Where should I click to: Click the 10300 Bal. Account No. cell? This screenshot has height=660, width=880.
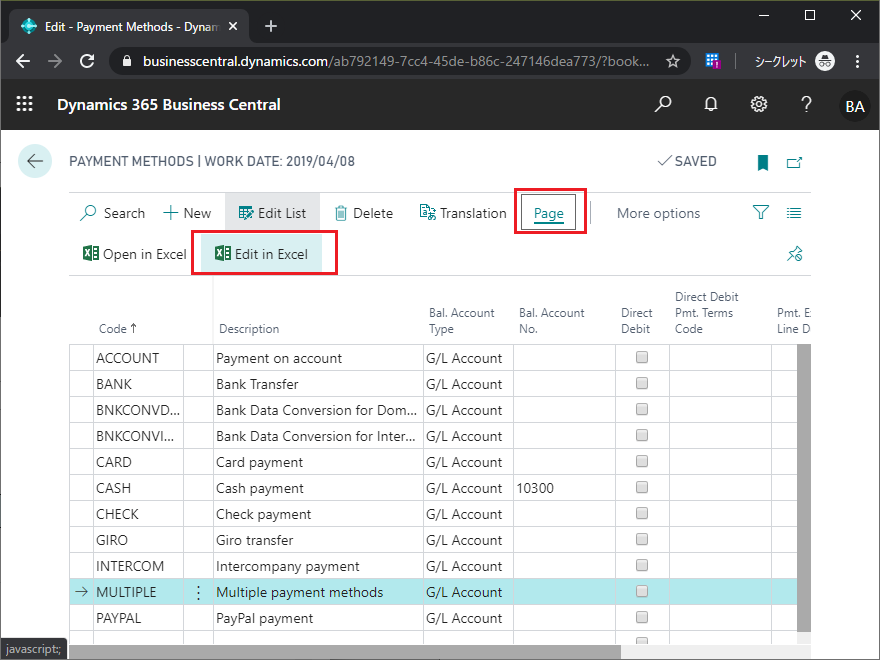click(564, 488)
